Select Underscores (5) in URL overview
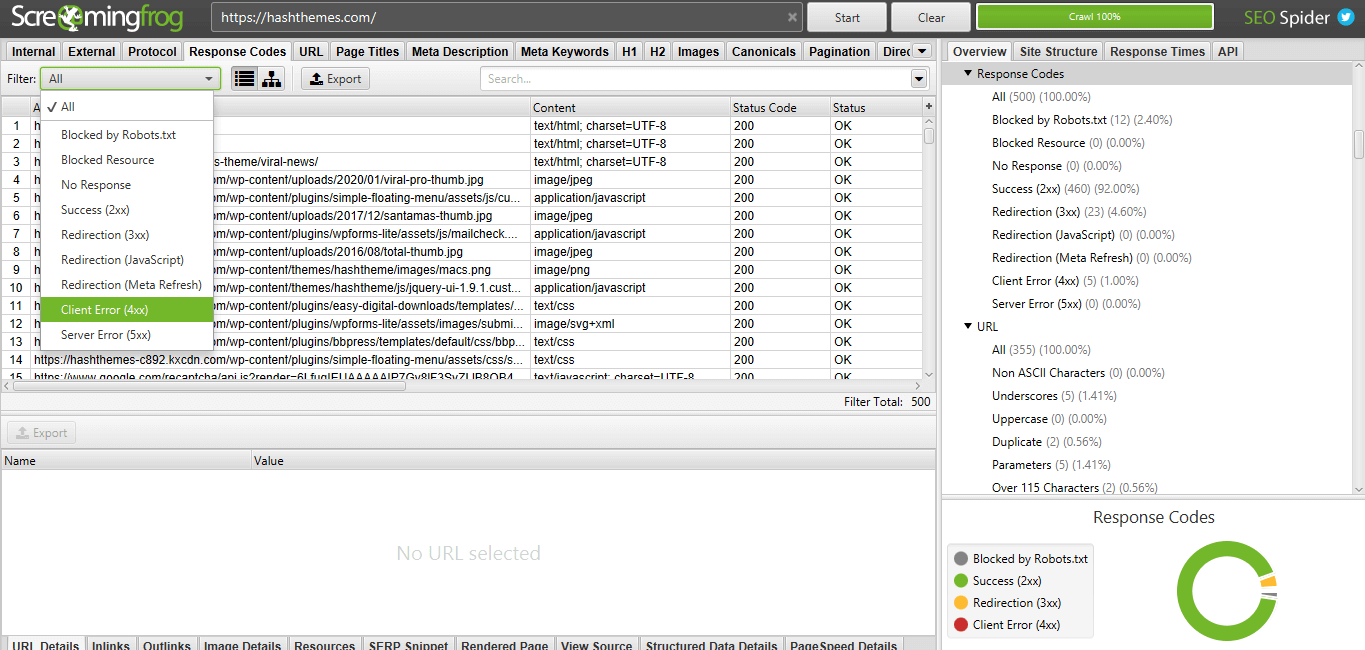Image resolution: width=1365 pixels, height=650 pixels. [1054, 396]
